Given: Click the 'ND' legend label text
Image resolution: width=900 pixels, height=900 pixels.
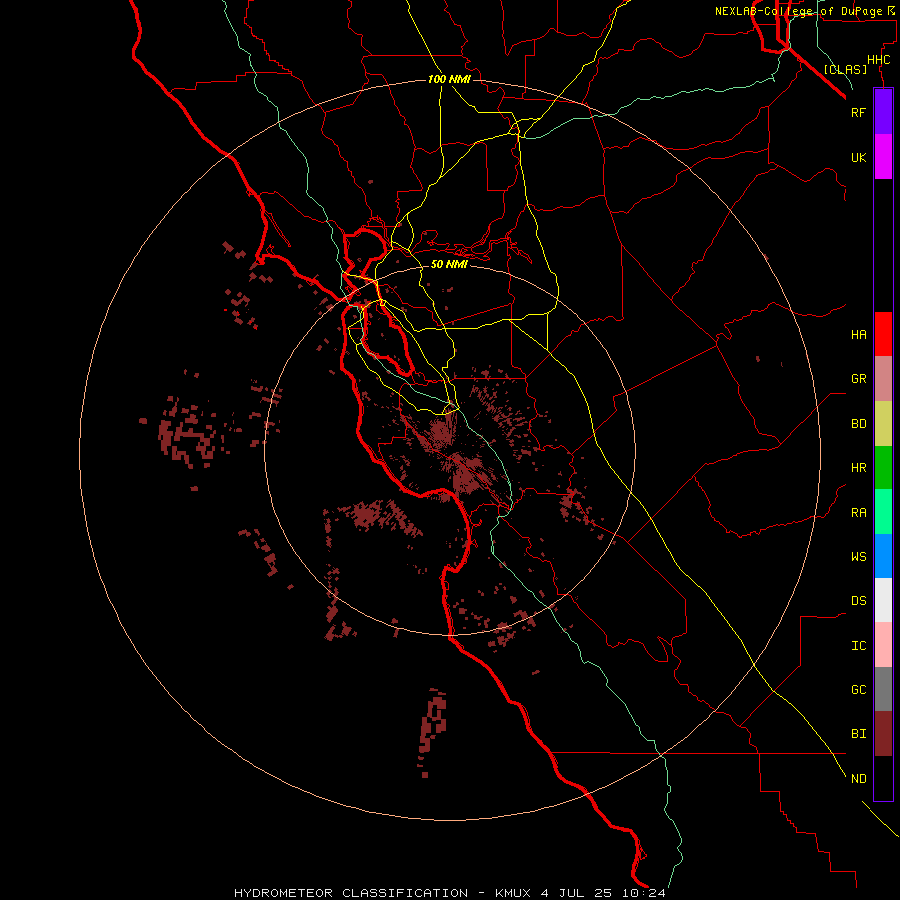Looking at the screenshot, I should pyautogui.click(x=858, y=779).
